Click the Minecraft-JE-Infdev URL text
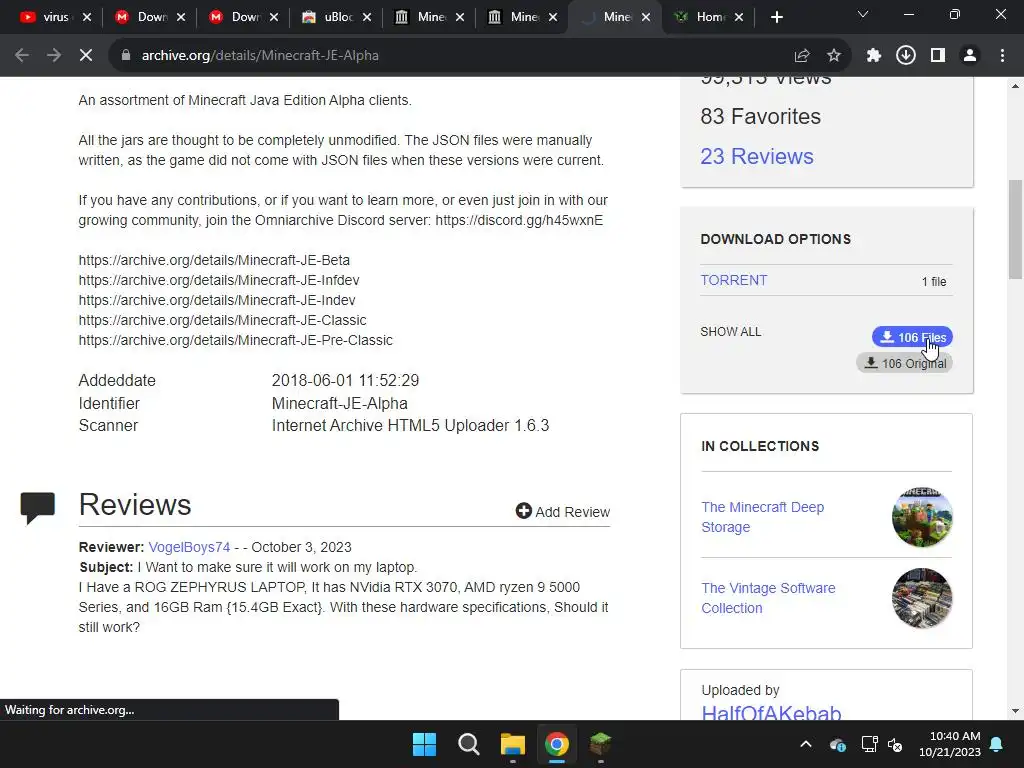Image resolution: width=1024 pixels, height=768 pixels. [219, 280]
